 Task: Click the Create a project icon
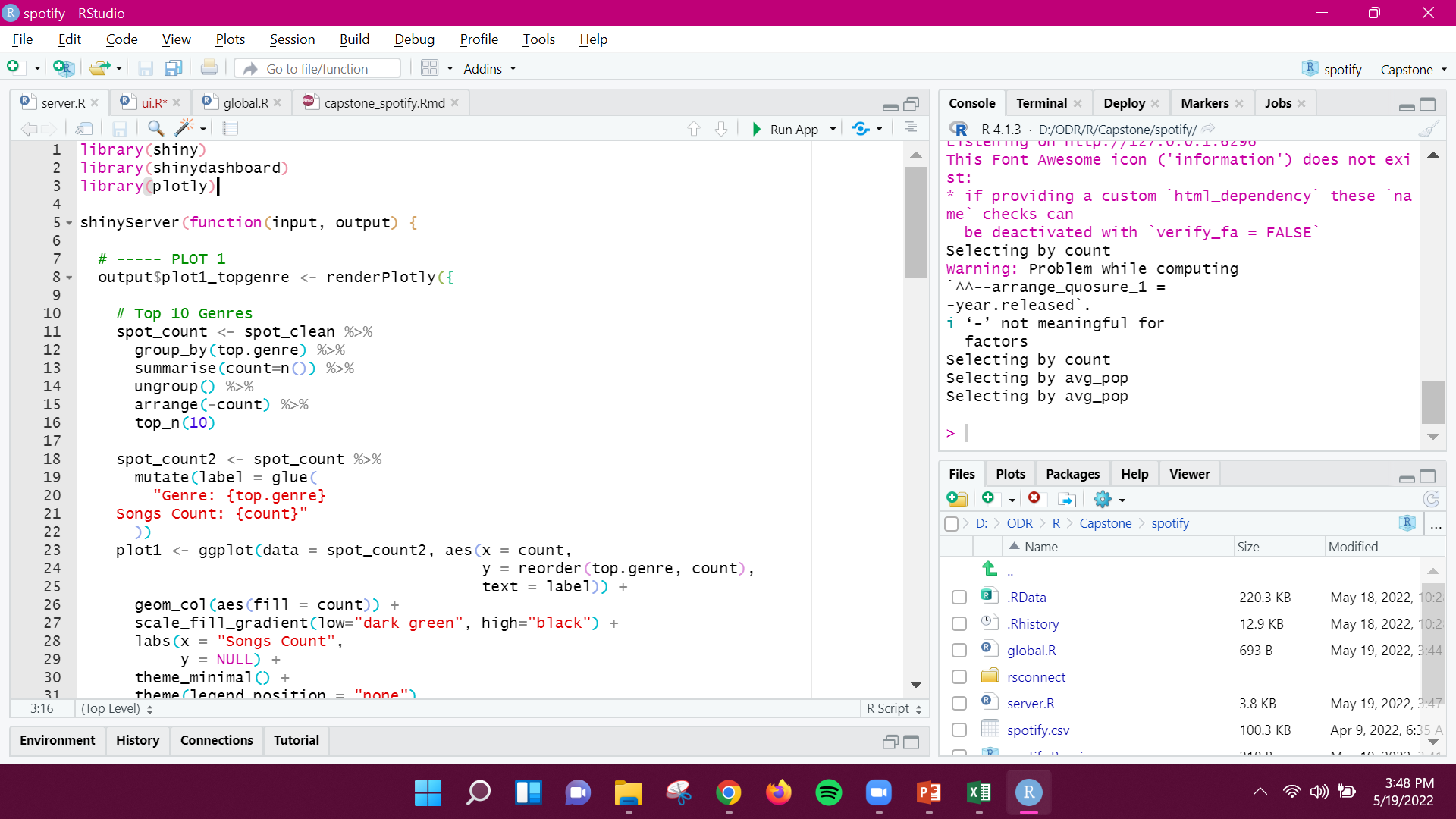[x=64, y=68]
